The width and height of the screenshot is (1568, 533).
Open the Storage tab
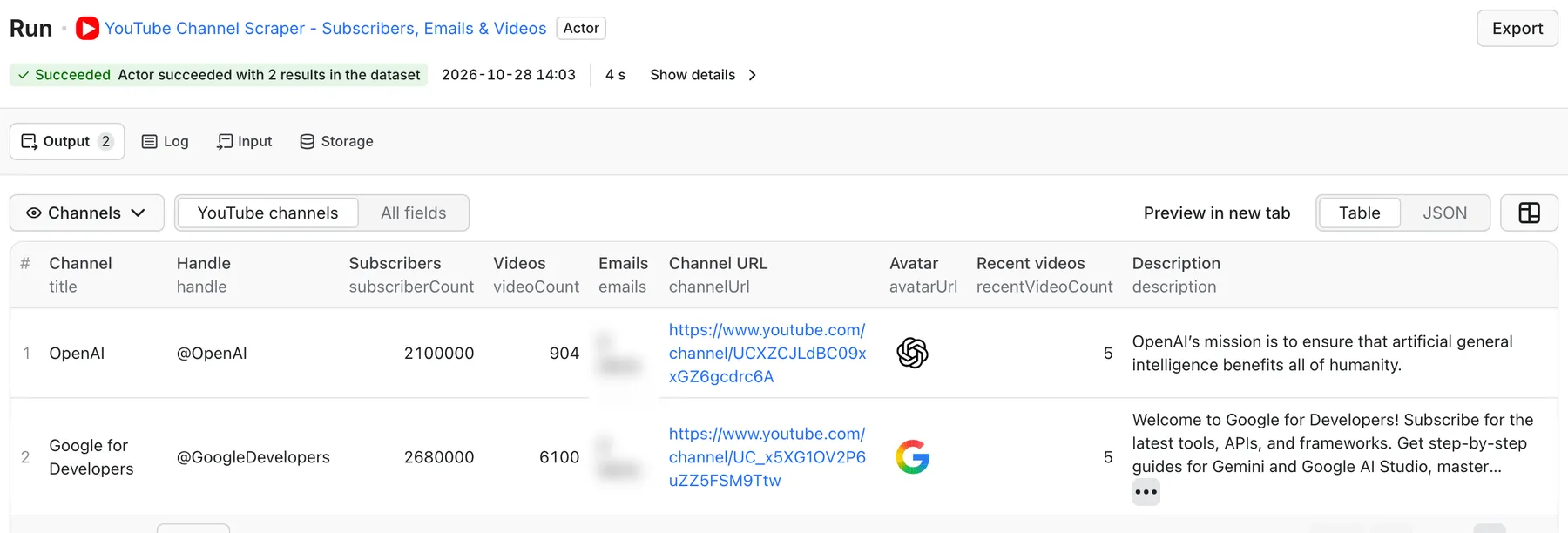[336, 141]
